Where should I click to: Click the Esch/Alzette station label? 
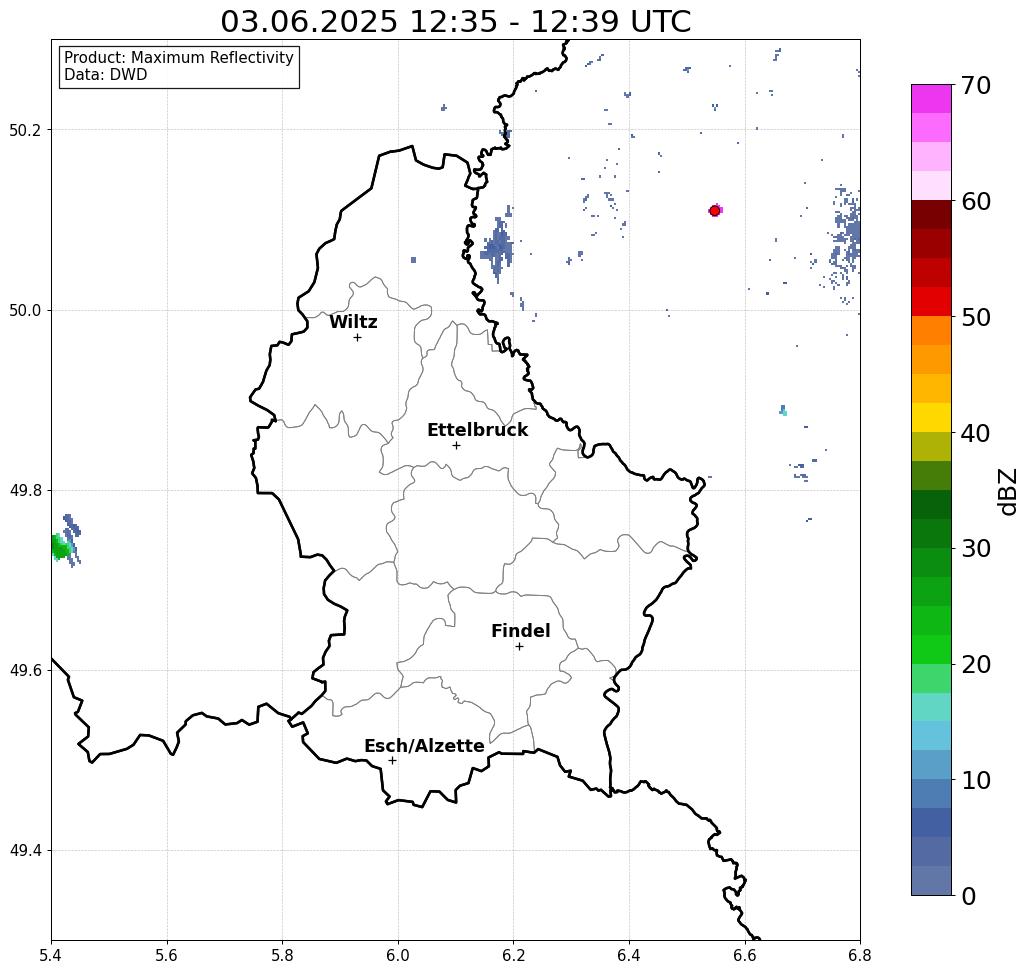pyautogui.click(x=424, y=746)
